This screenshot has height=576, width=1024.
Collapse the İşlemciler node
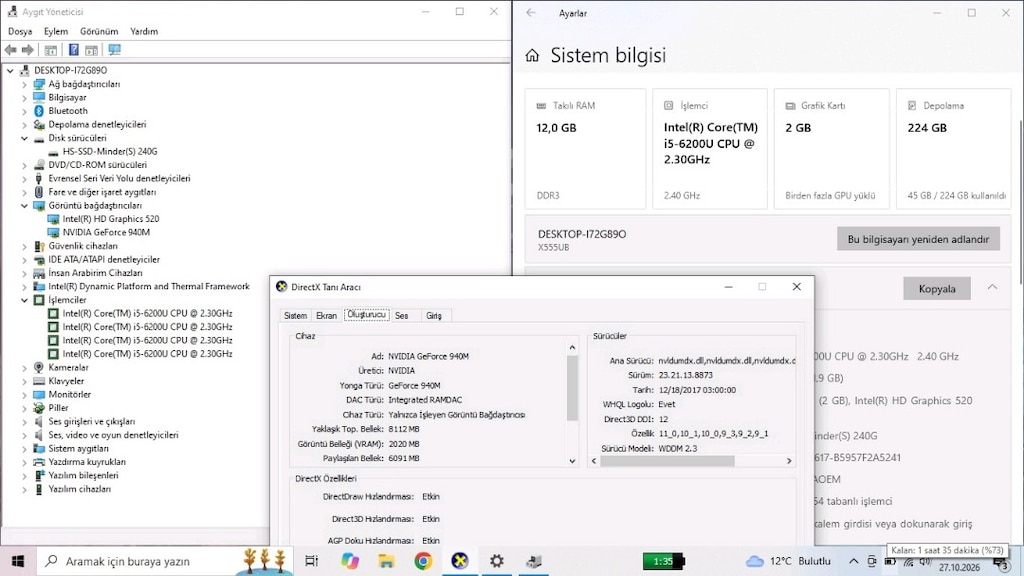(24, 300)
